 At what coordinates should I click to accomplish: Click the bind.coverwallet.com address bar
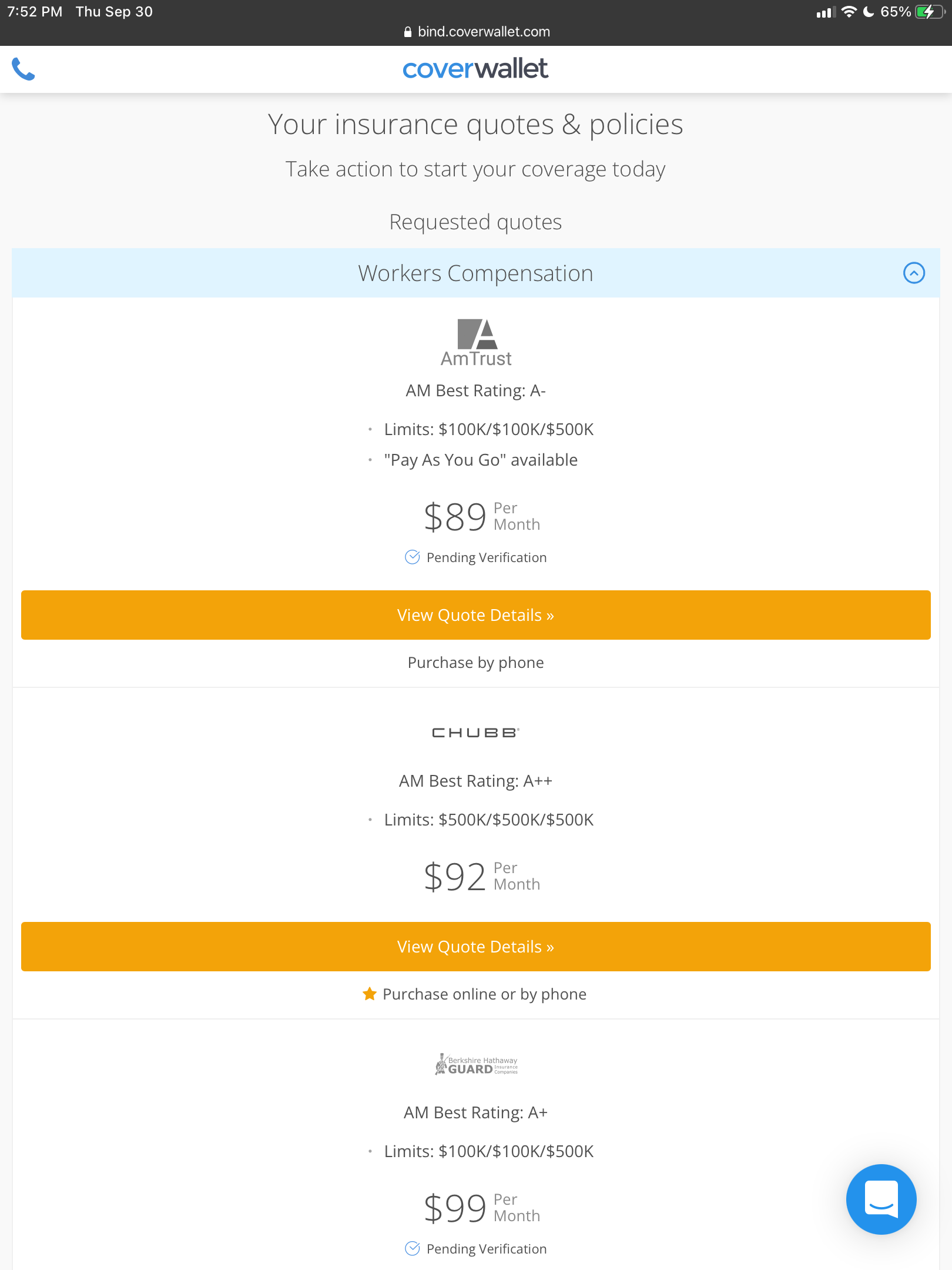coord(477,32)
